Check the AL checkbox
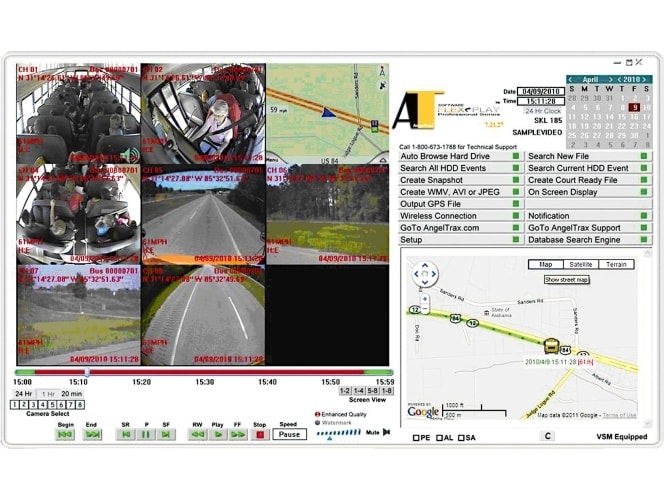The width and height of the screenshot is (665, 500). pyautogui.click(x=439, y=438)
